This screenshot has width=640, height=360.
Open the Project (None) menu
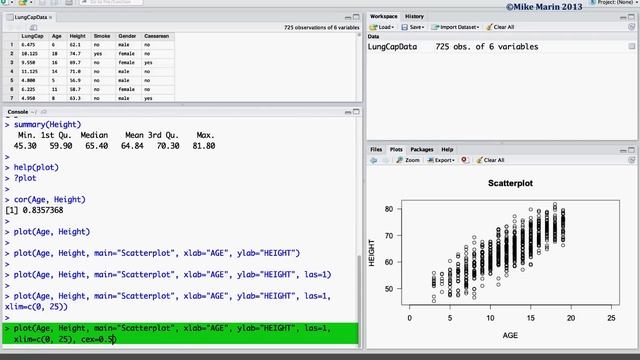point(613,2)
